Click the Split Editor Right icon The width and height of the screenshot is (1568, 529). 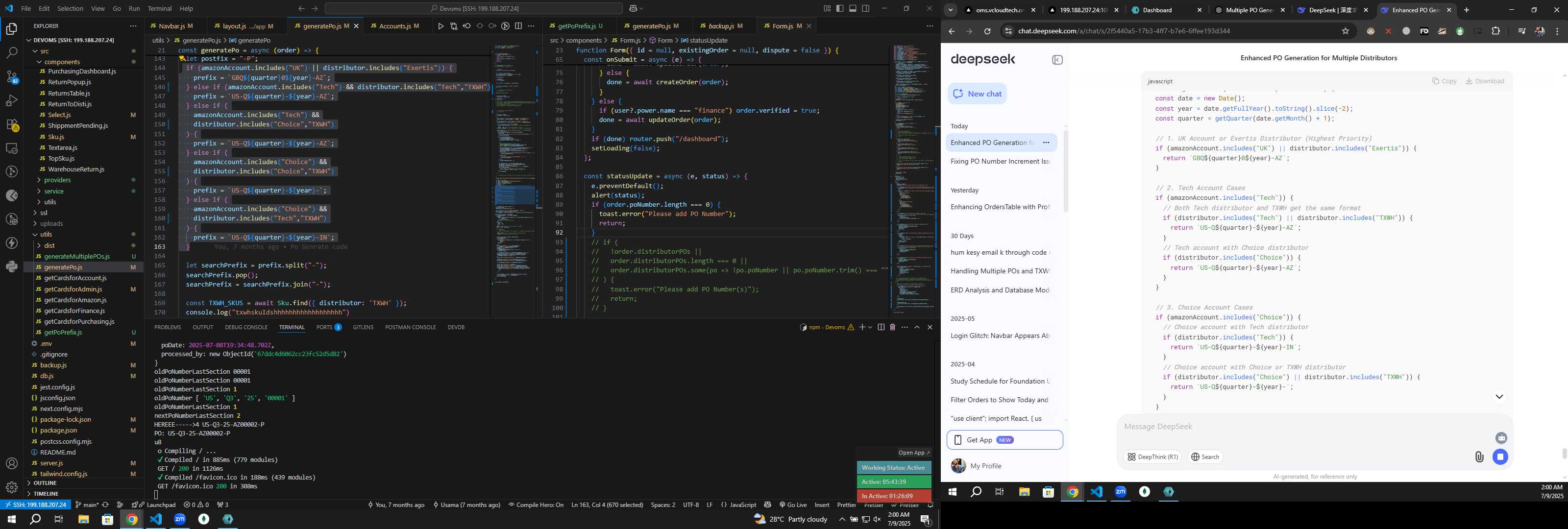pyautogui.click(x=518, y=26)
